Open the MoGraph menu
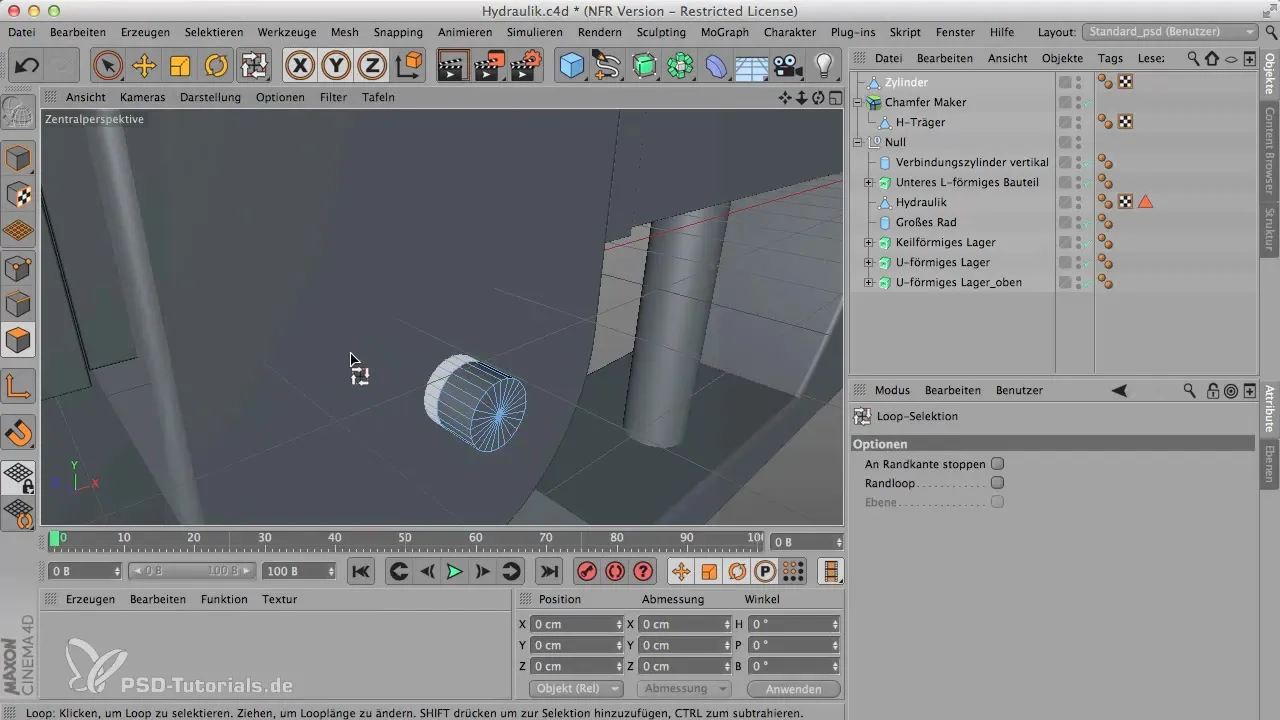Viewport: 1280px width, 720px height. (x=723, y=32)
